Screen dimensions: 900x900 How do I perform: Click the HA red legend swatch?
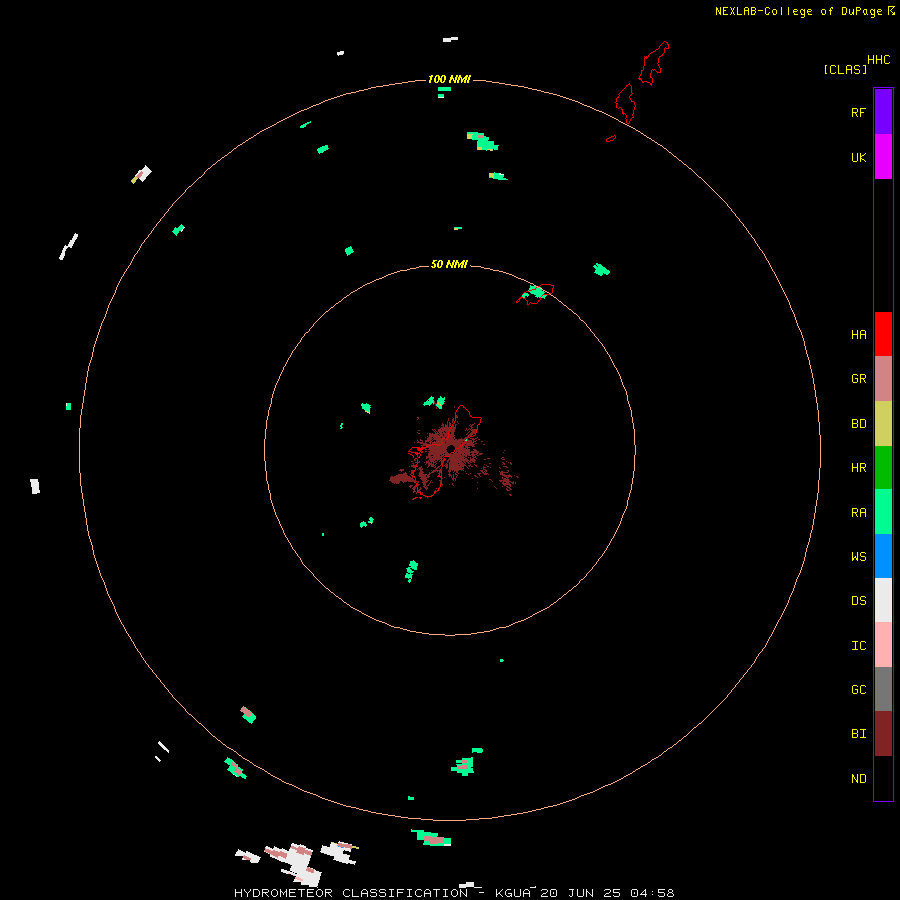tap(883, 334)
